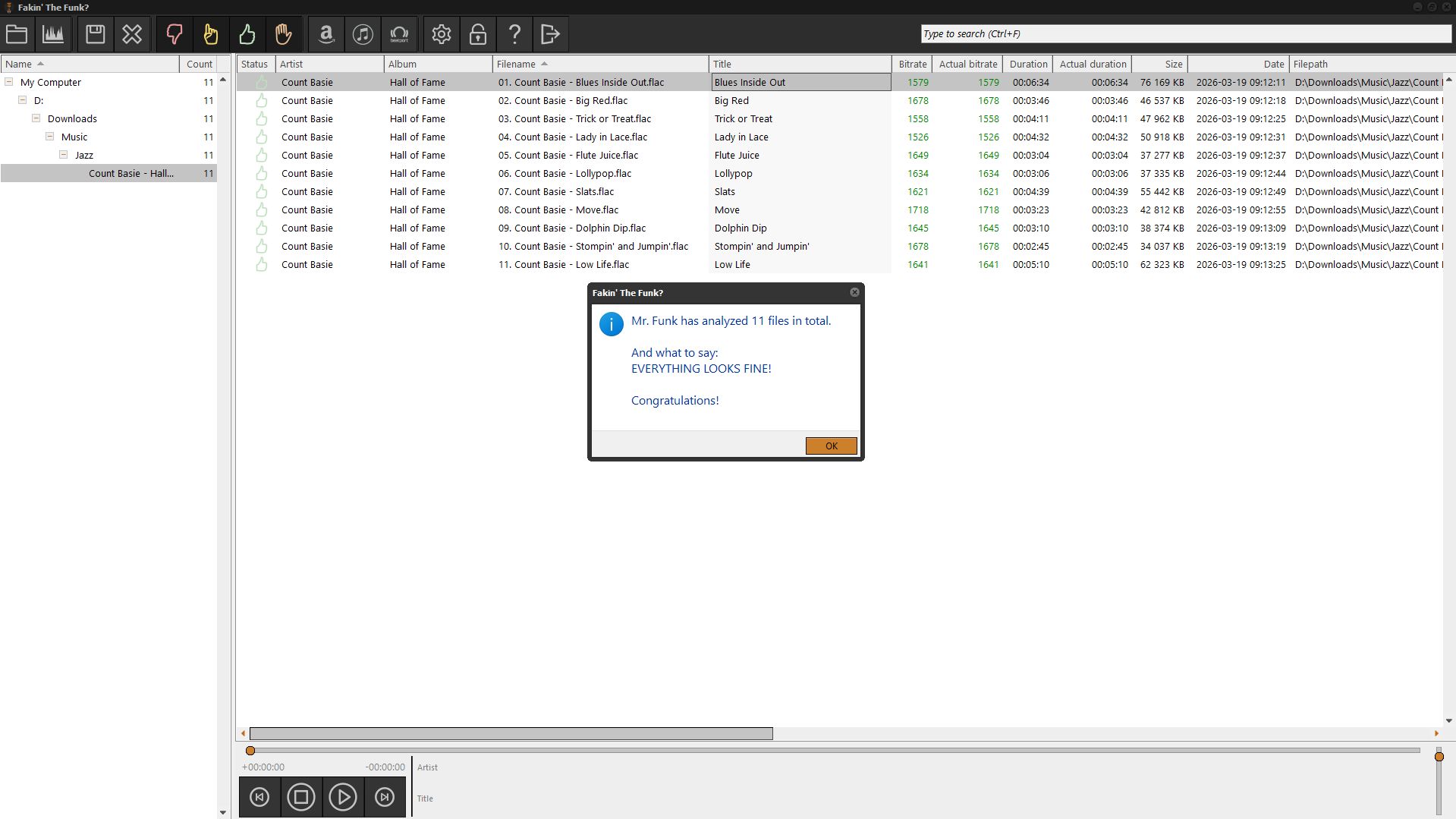Viewport: 1456px width, 819px height.
Task: Sort by the Bitrate column header
Action: pyautogui.click(x=912, y=65)
